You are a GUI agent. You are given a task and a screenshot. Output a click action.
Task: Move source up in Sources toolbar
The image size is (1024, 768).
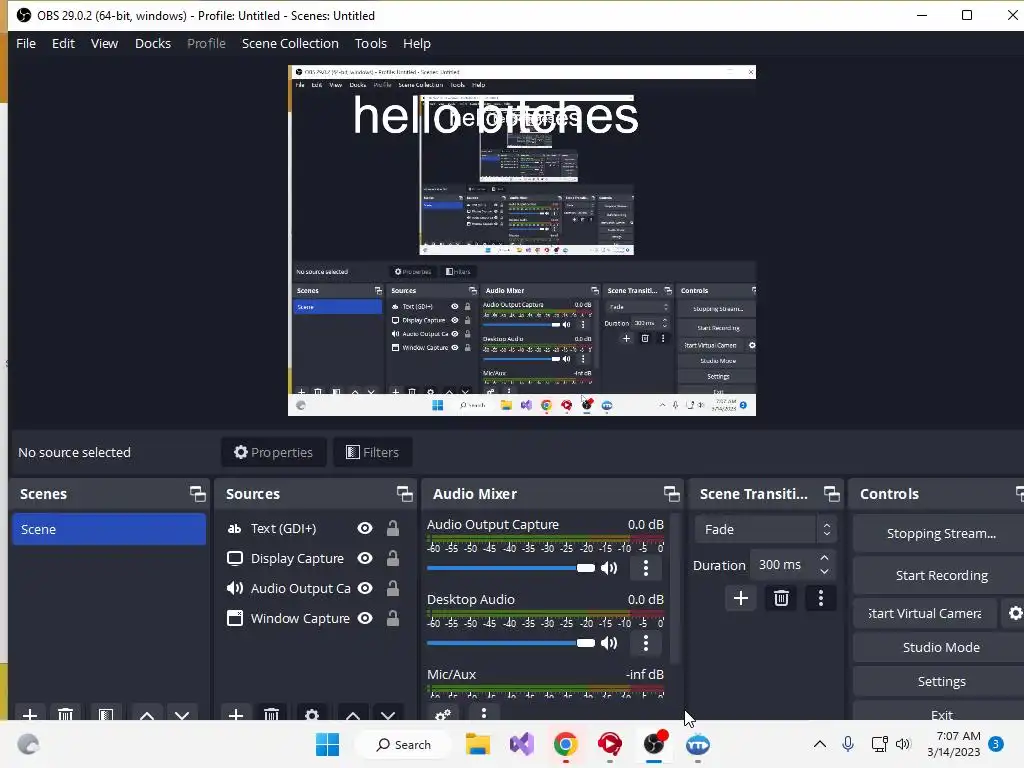pos(353,714)
